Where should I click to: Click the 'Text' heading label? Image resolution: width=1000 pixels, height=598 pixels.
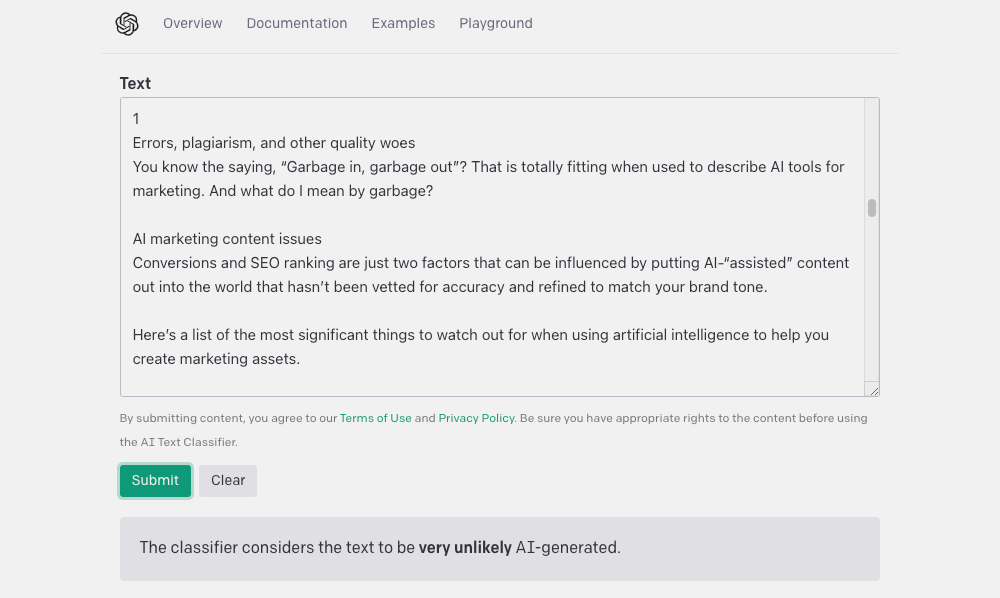point(135,83)
